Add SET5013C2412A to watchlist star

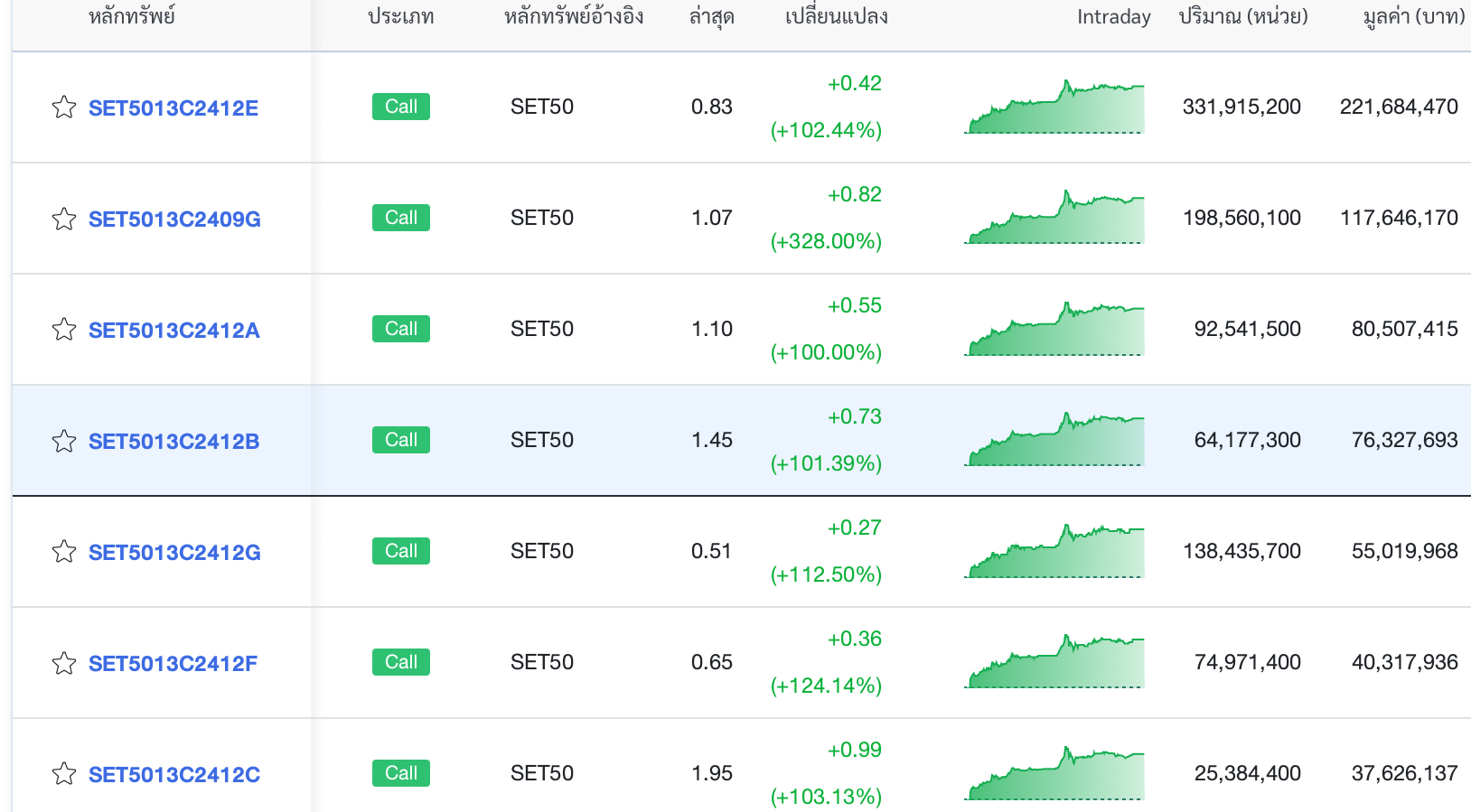click(64, 330)
